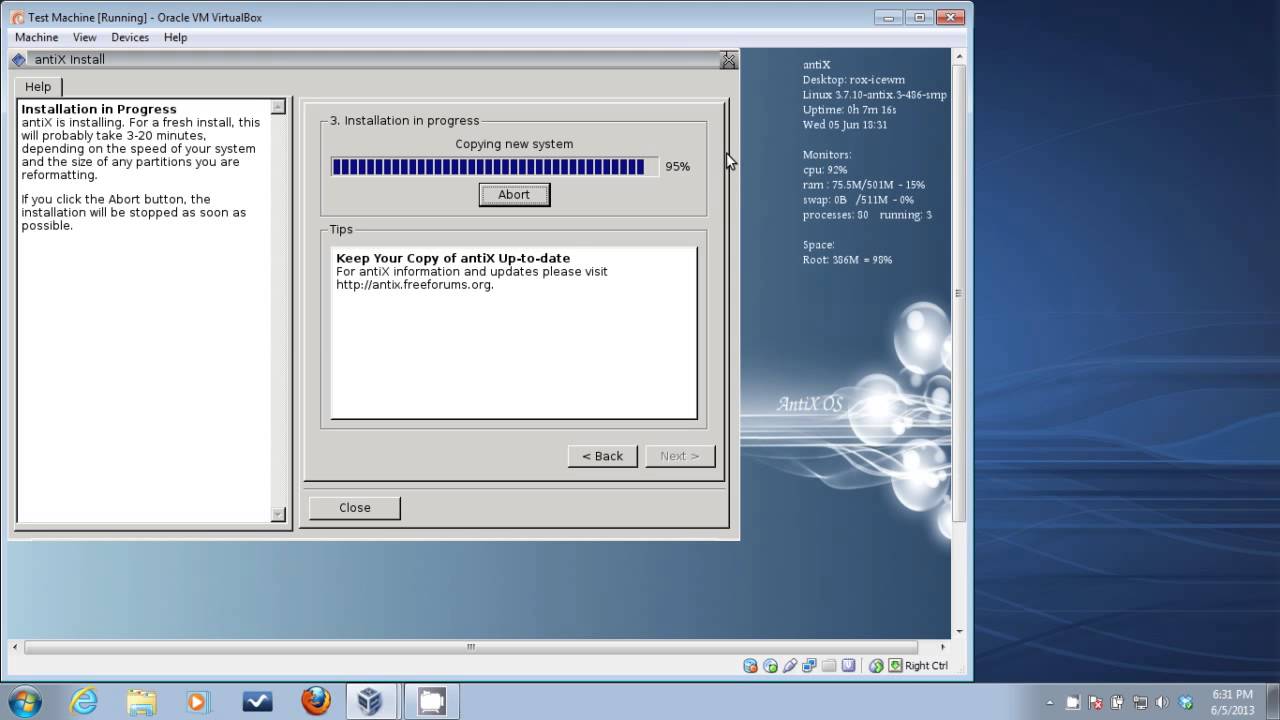The height and width of the screenshot is (720, 1280).
Task: Go back with the < Back button
Action: coord(603,455)
